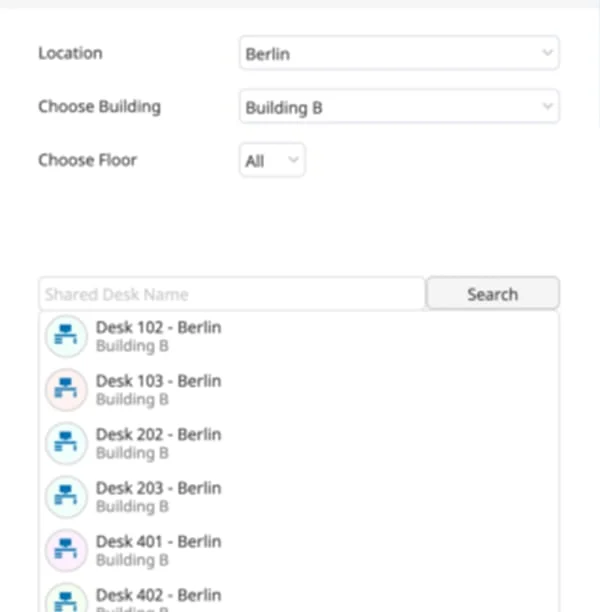Click the Location dropdown chevron arrow
The width and height of the screenshot is (600, 612).
[547, 52]
